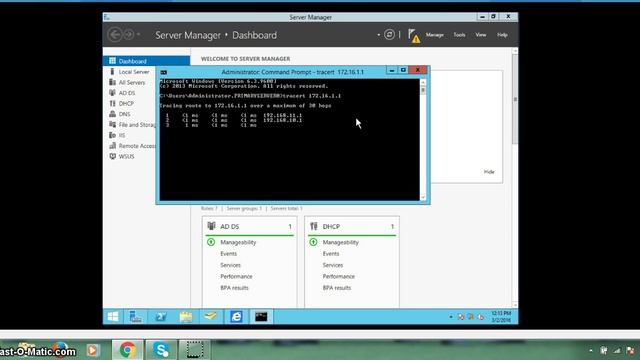Viewport: 640px width, 360px height.
Task: Click the server taskbar clock
Action: tap(501, 317)
